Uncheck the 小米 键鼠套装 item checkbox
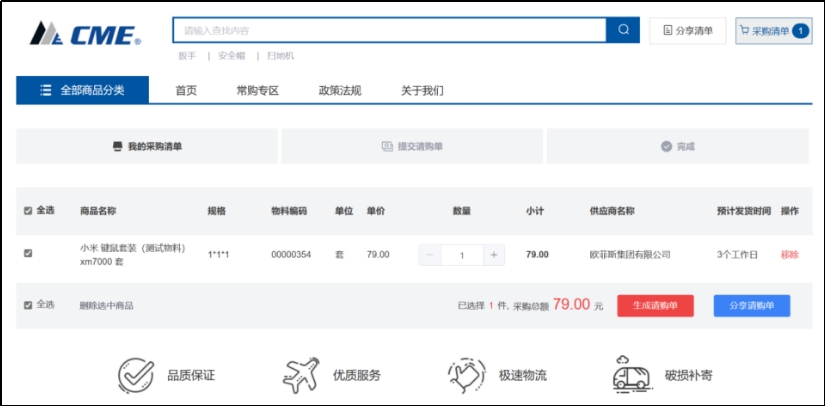This screenshot has width=825, height=406. 28,254
